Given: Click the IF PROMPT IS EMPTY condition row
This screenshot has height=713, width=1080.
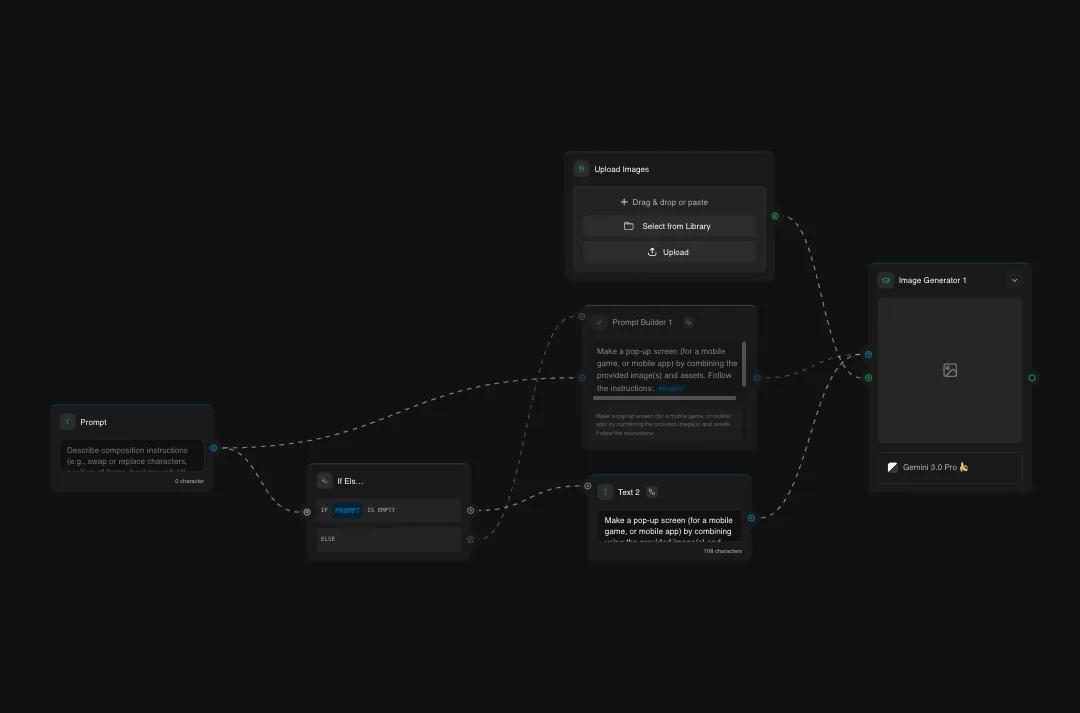Looking at the screenshot, I should click(389, 510).
